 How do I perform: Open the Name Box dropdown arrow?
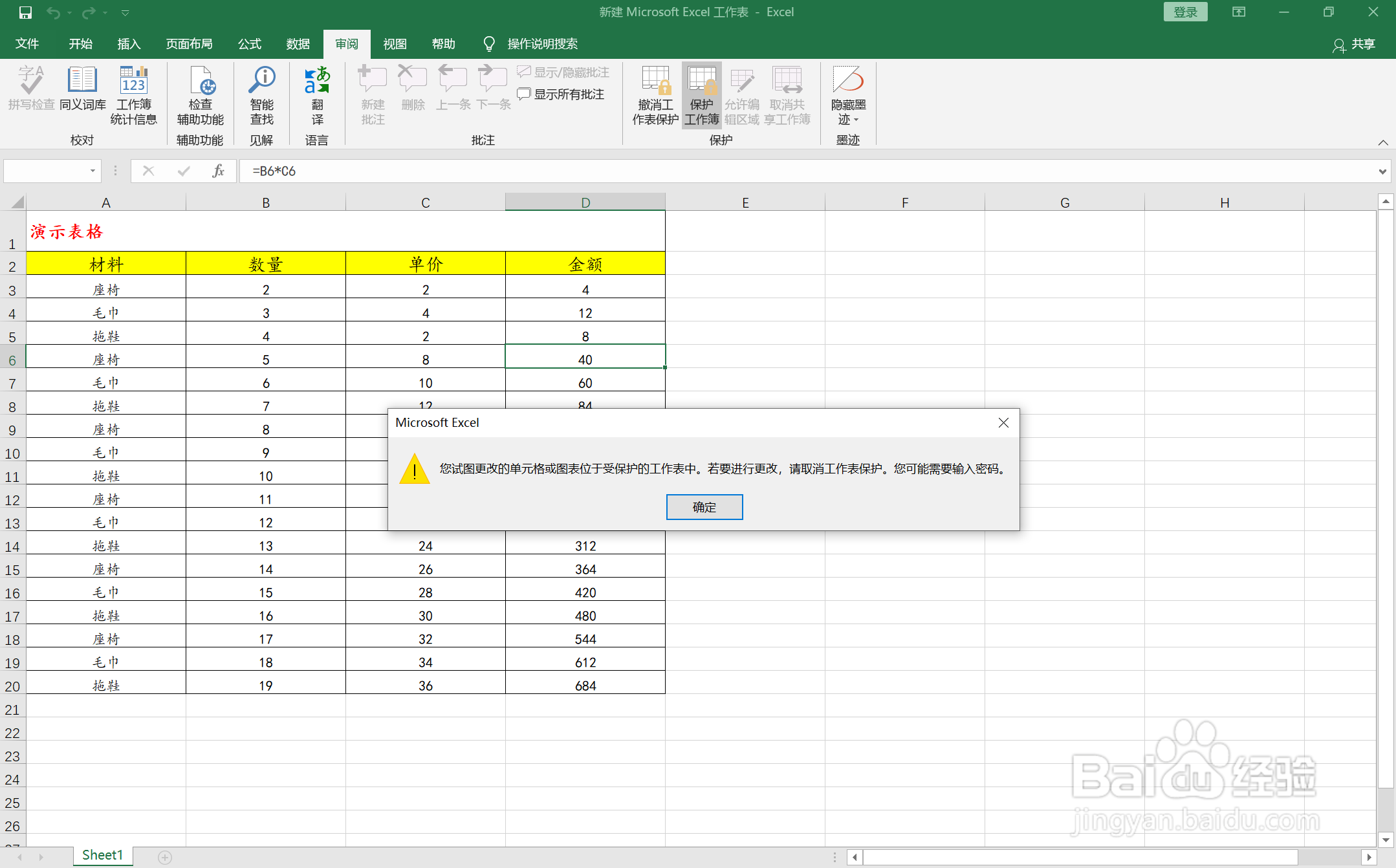click(x=93, y=171)
